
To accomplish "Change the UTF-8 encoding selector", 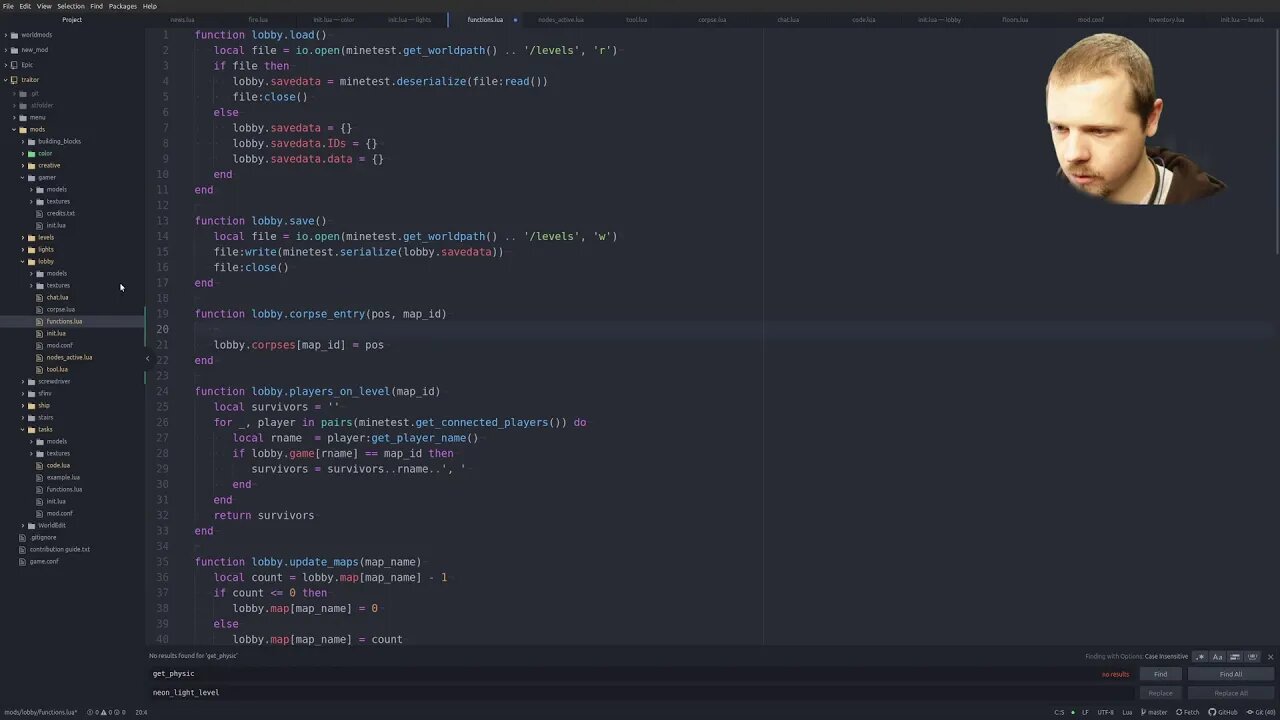I will point(1105,712).
